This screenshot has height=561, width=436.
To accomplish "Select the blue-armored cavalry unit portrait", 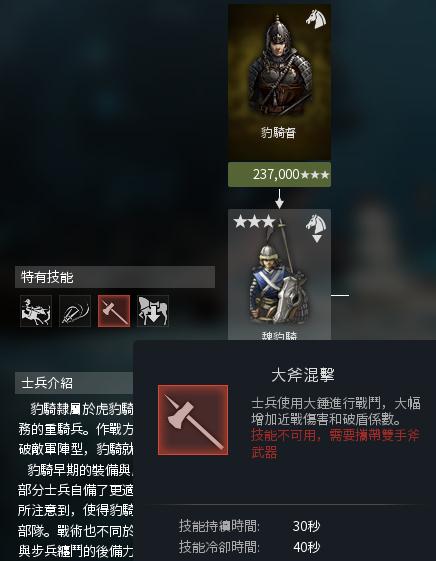I will click(x=279, y=274).
